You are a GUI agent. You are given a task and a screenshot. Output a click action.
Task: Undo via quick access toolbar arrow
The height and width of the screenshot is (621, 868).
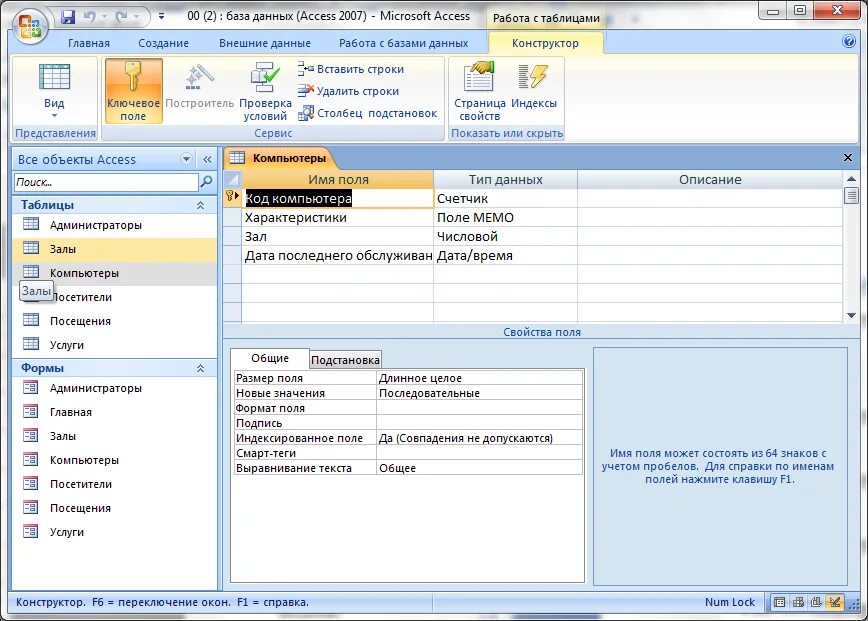point(90,17)
